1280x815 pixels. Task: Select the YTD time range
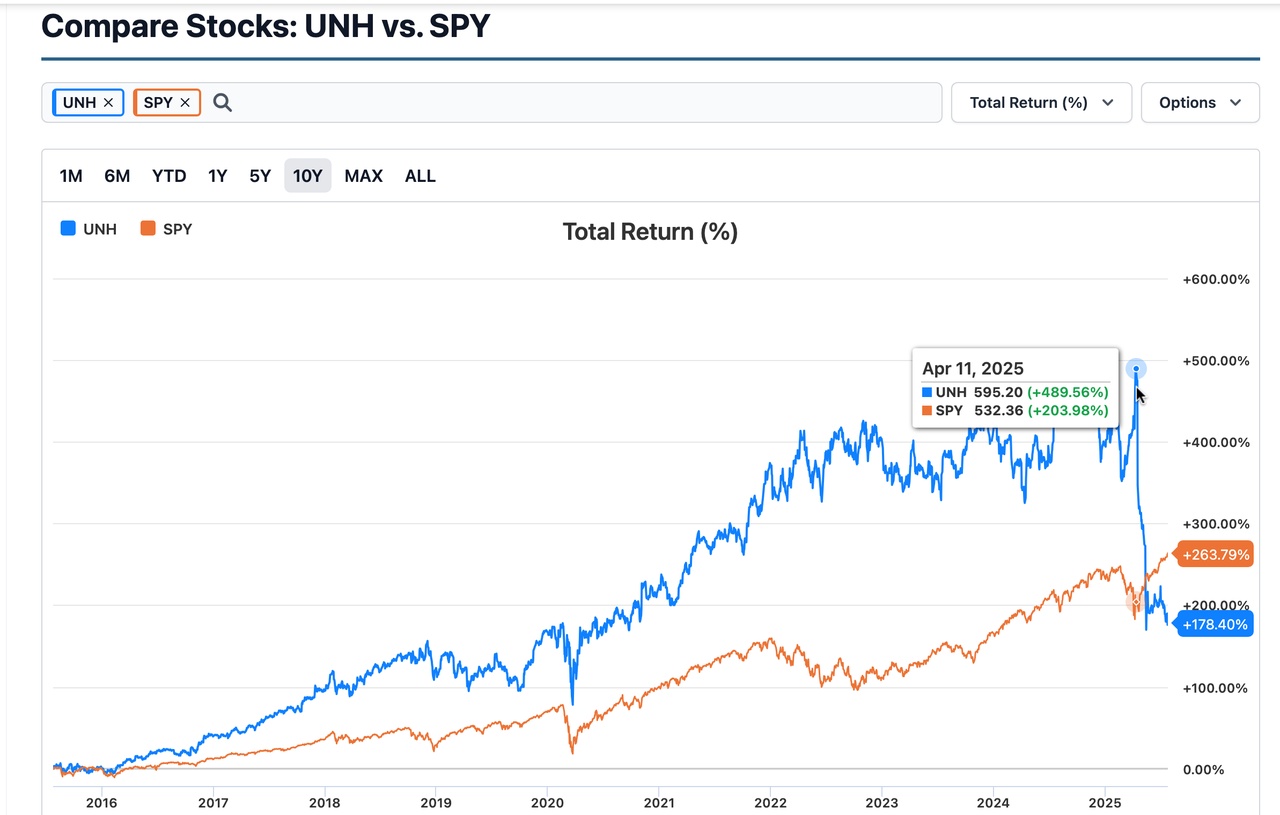click(169, 176)
